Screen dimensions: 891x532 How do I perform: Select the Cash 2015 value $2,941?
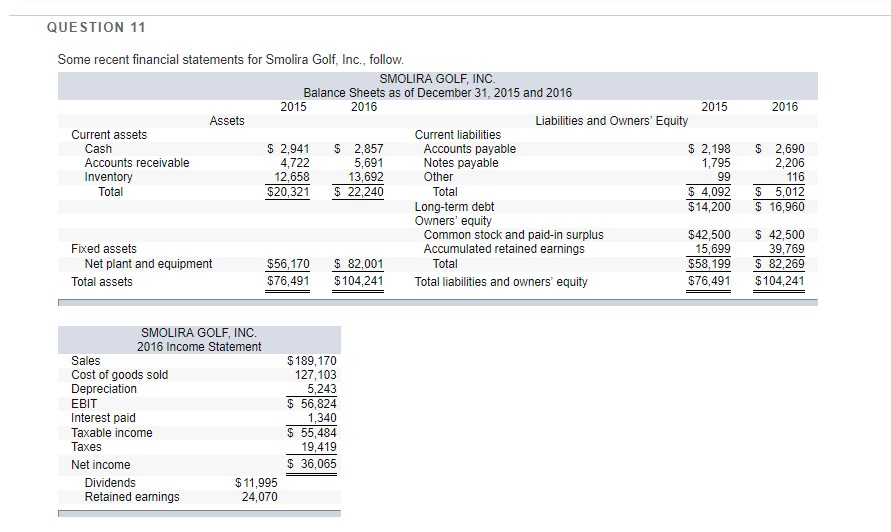(x=289, y=149)
